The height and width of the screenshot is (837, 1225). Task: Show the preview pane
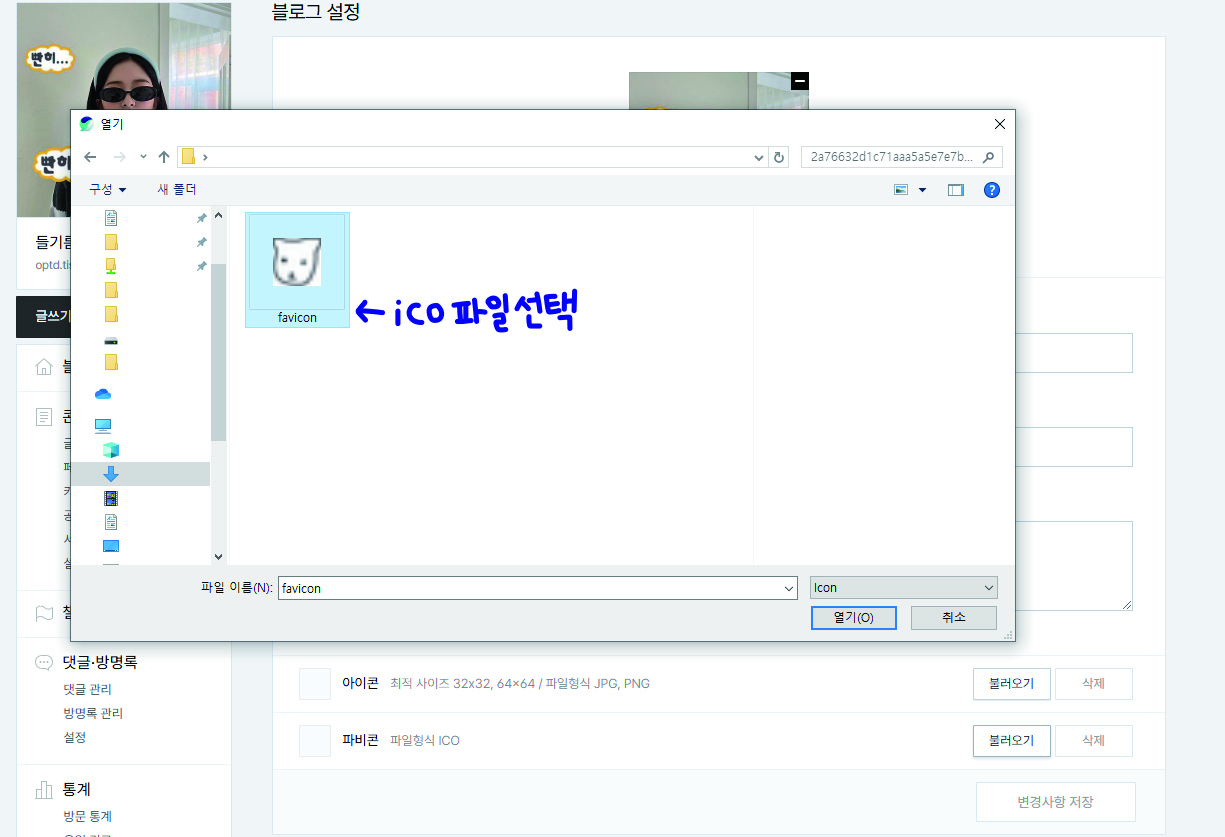point(955,190)
